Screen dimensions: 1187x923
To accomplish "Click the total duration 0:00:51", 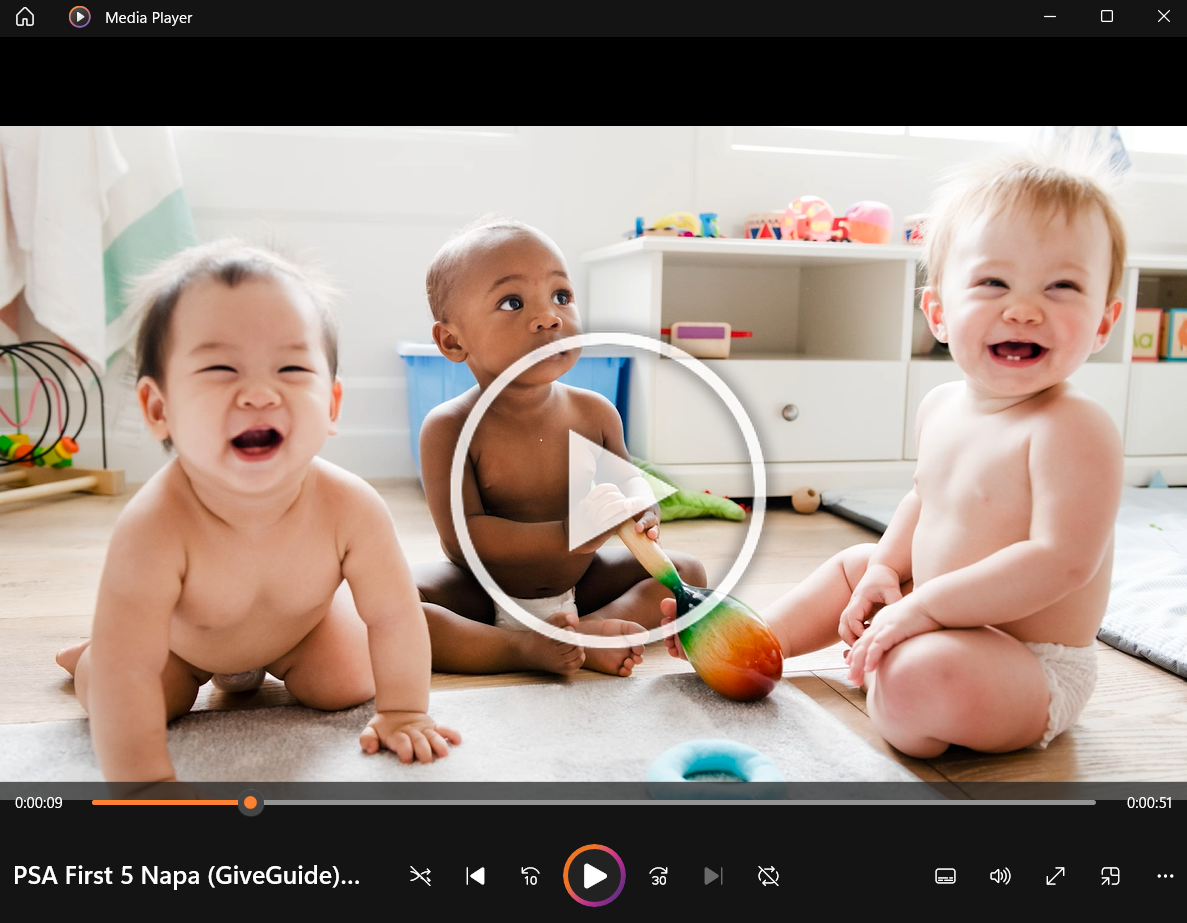I will [1149, 803].
